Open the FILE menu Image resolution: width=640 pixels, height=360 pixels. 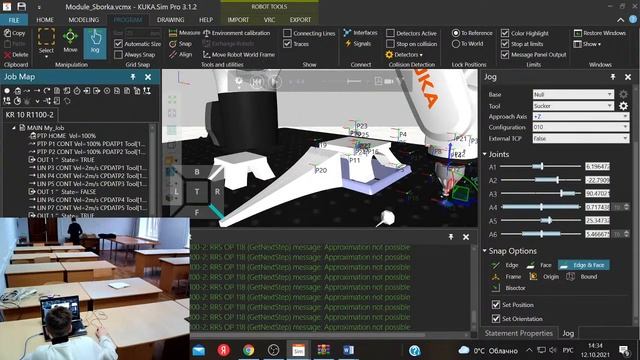(x=14, y=20)
